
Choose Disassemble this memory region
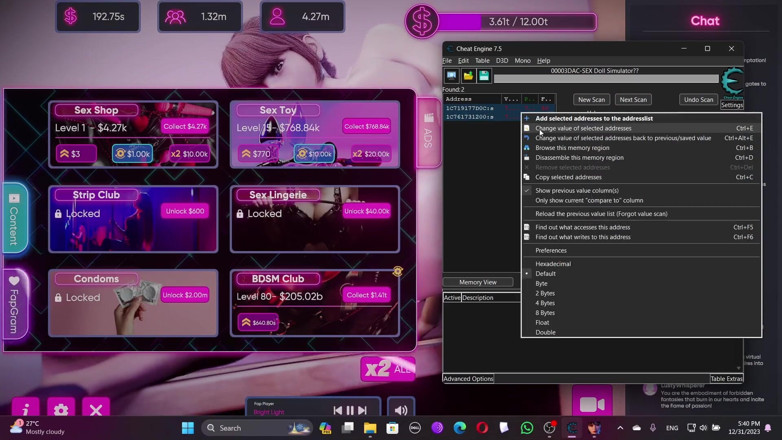pyautogui.click(x=641, y=158)
